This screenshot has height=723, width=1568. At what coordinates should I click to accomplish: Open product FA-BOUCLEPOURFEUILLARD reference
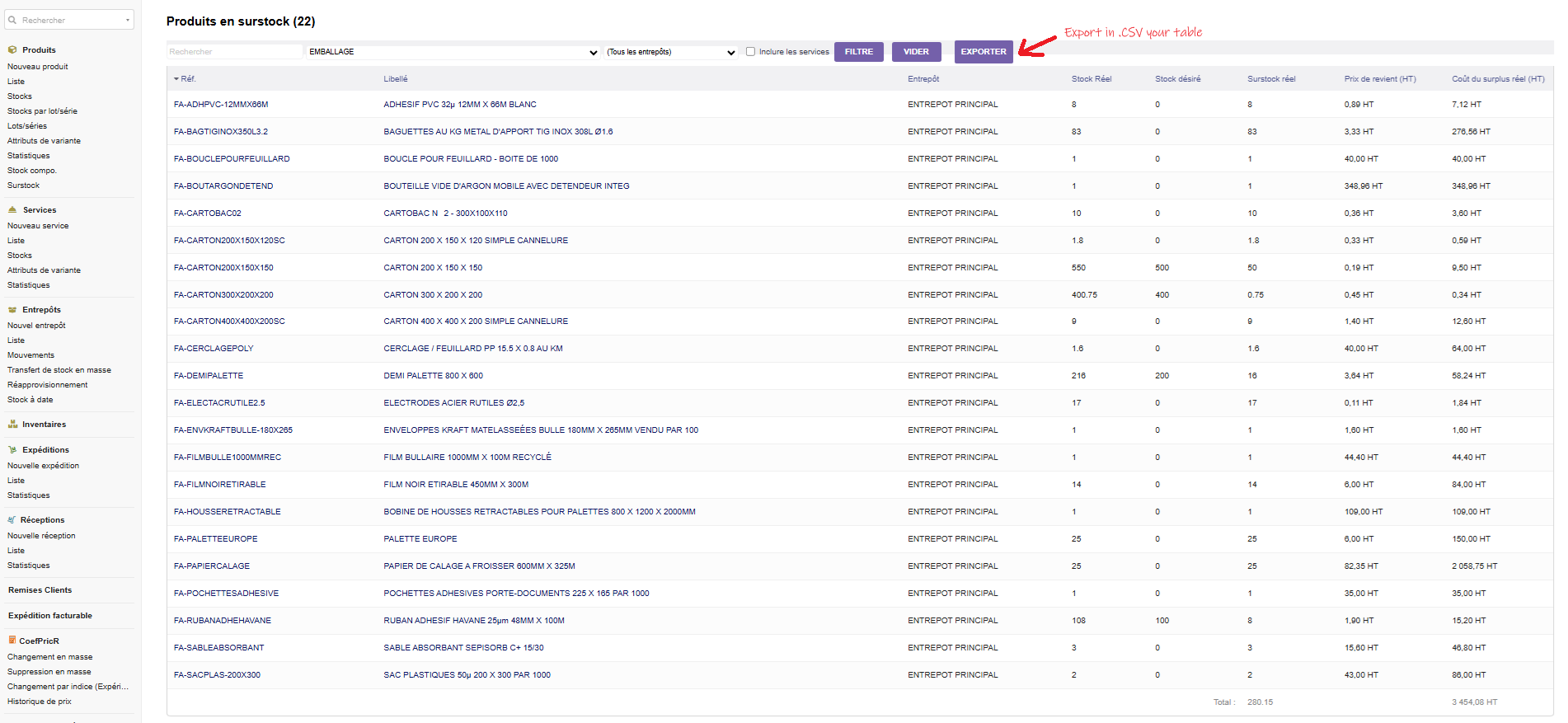(232, 159)
